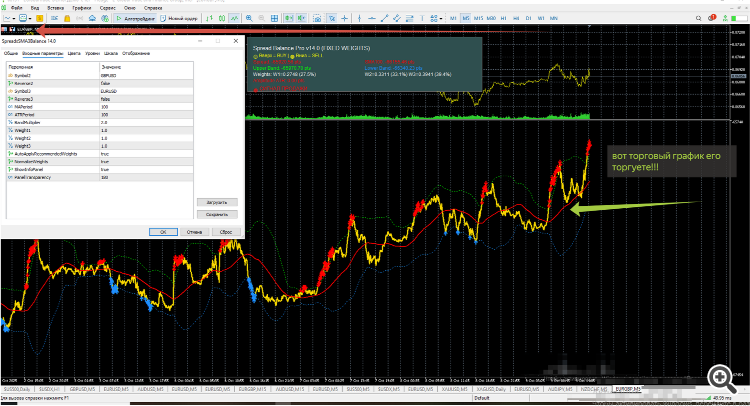This screenshot has width=750, height=406.
Task: Open the profiles icon in toolbar
Action: tap(22, 18)
